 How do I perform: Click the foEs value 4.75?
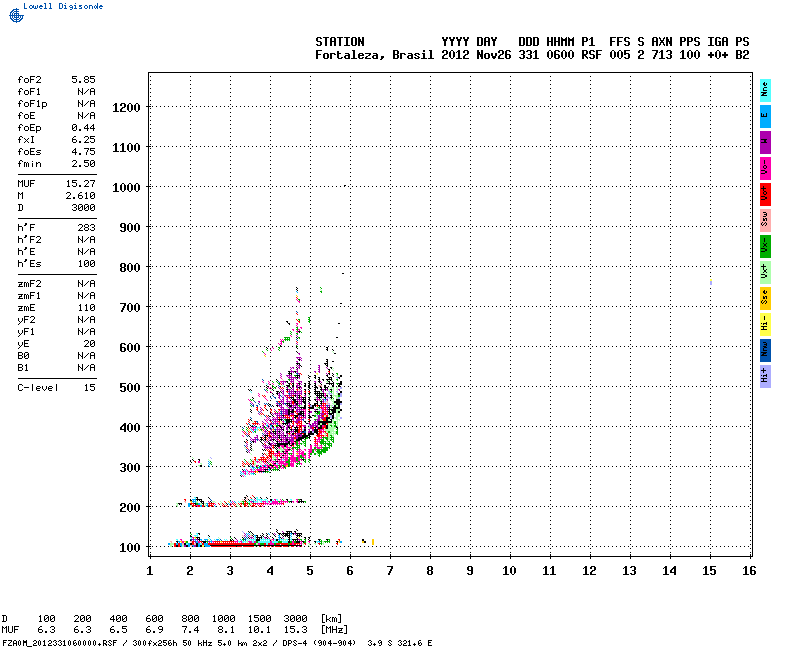click(83, 152)
